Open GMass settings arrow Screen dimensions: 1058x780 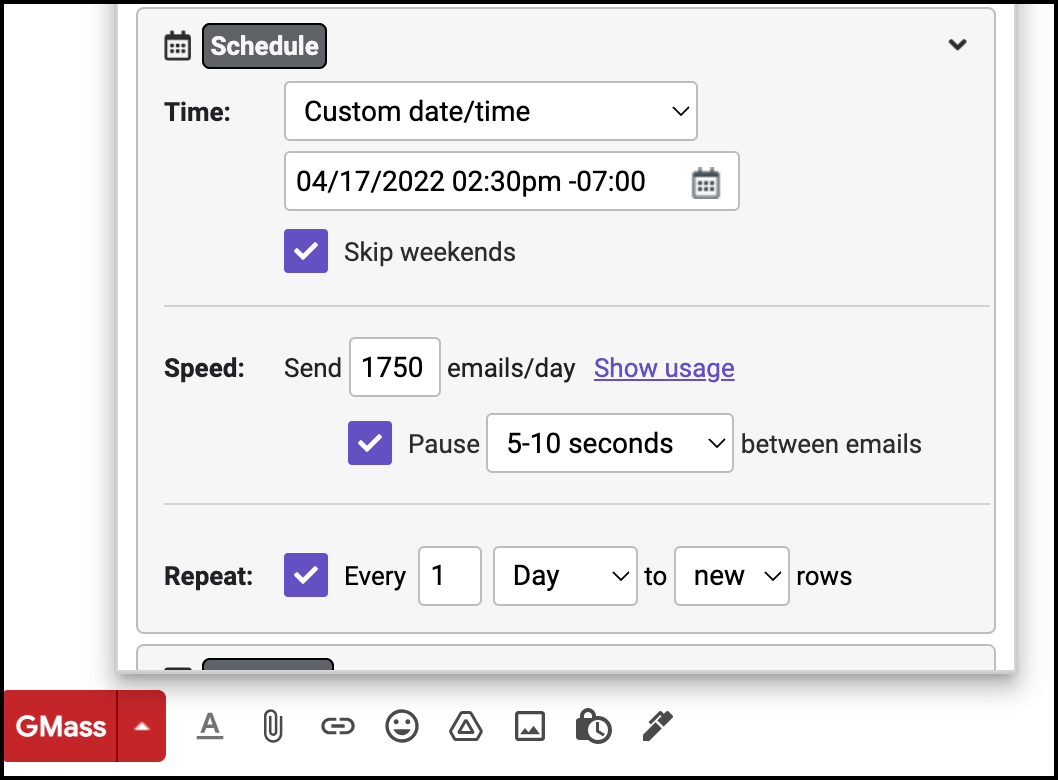142,726
